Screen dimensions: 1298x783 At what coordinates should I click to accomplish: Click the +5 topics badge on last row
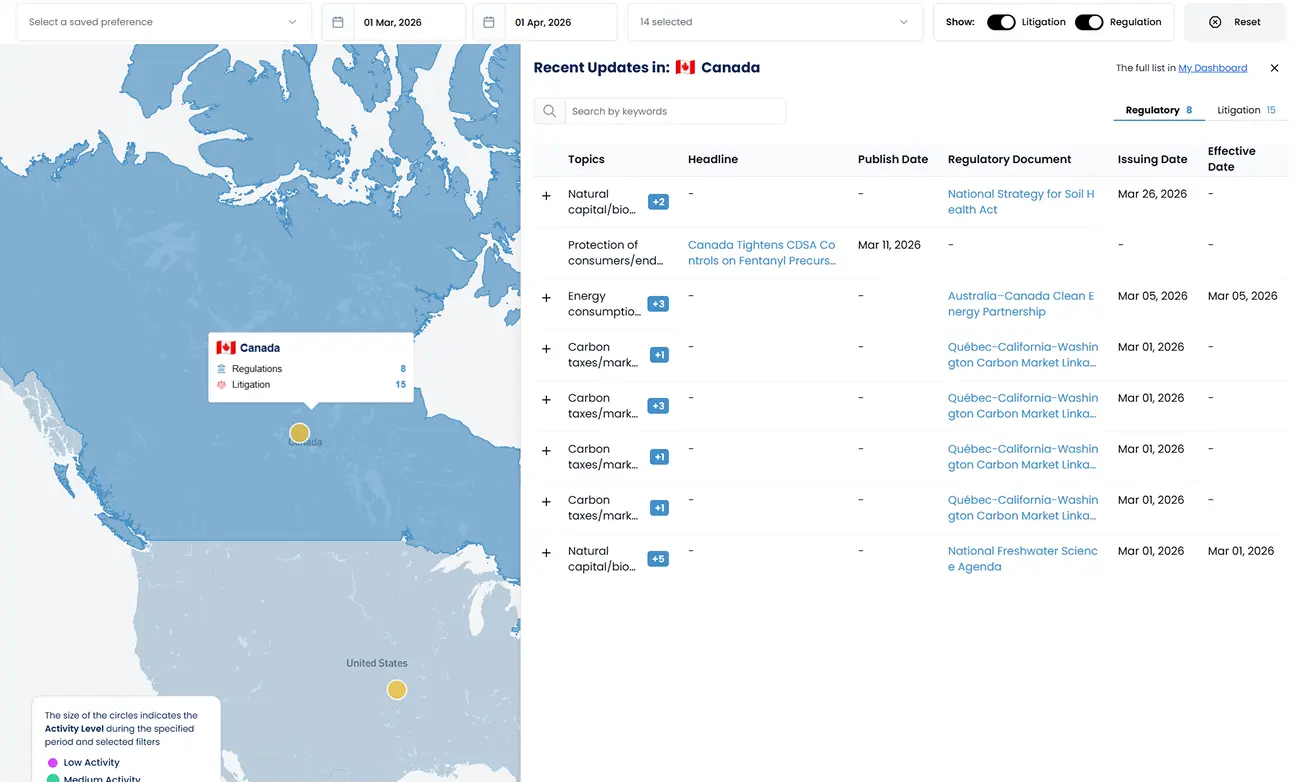coord(658,559)
